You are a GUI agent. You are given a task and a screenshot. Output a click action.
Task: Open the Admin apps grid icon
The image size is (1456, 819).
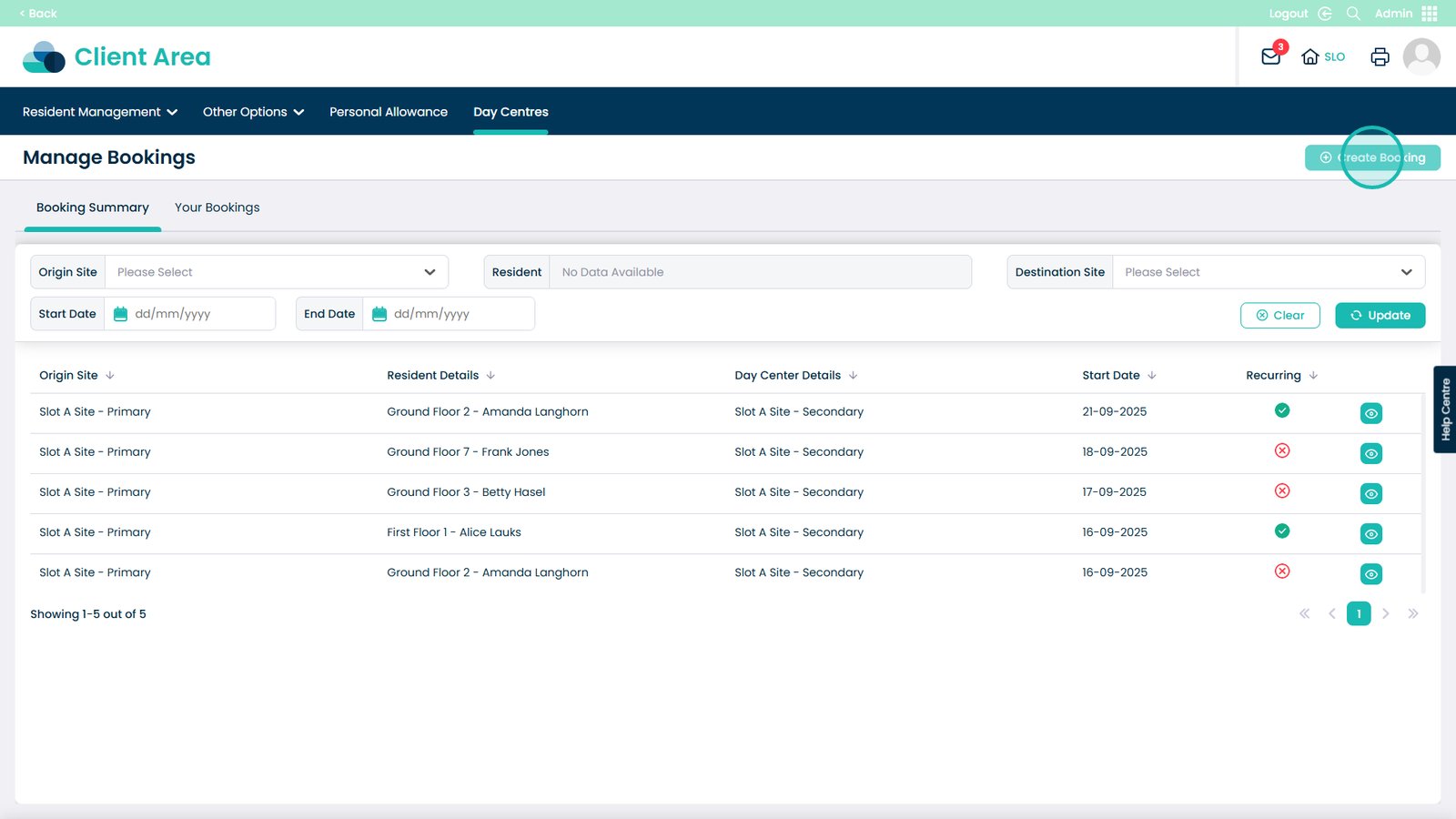point(1430,14)
